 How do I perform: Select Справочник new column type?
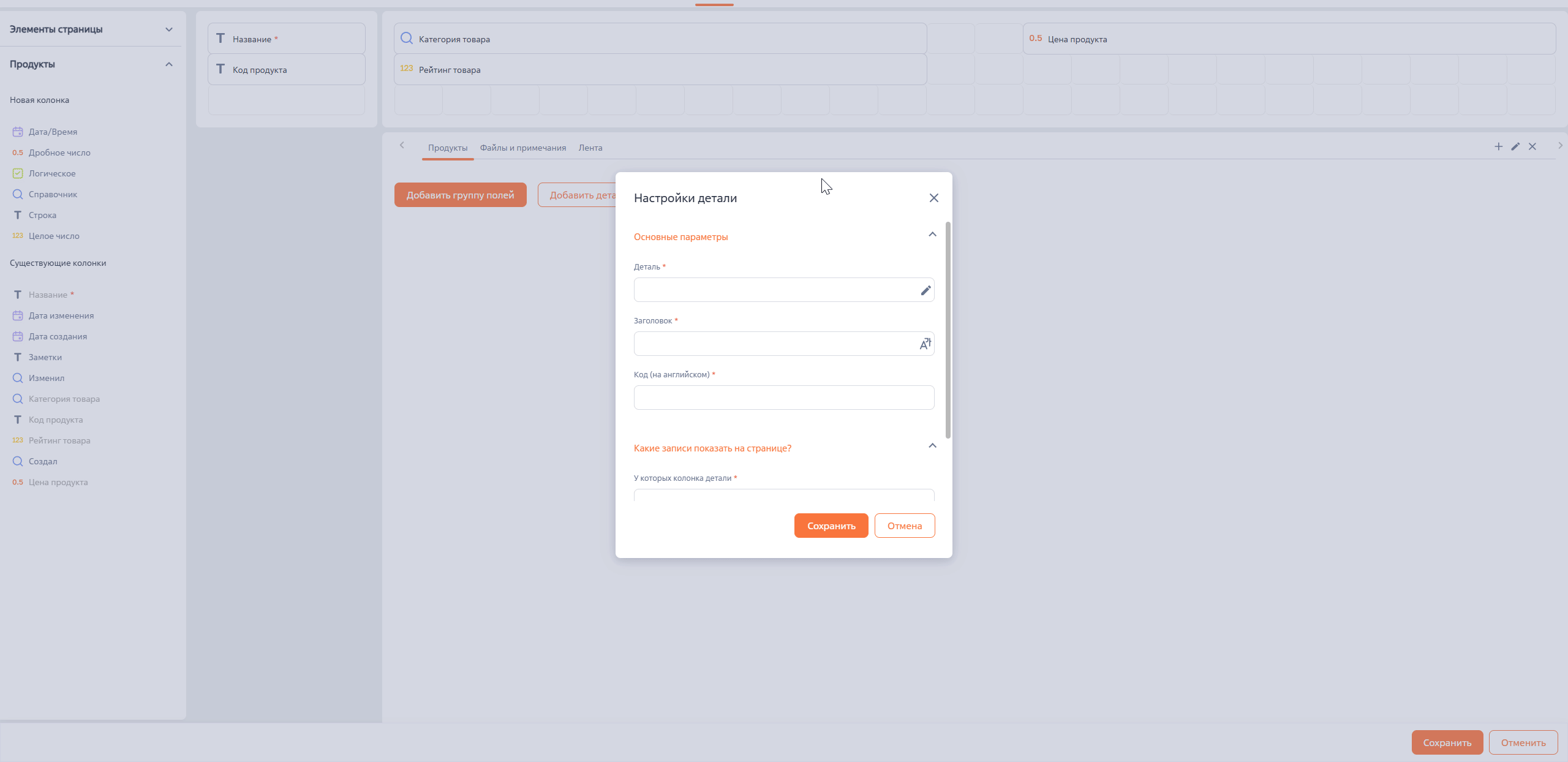point(53,194)
